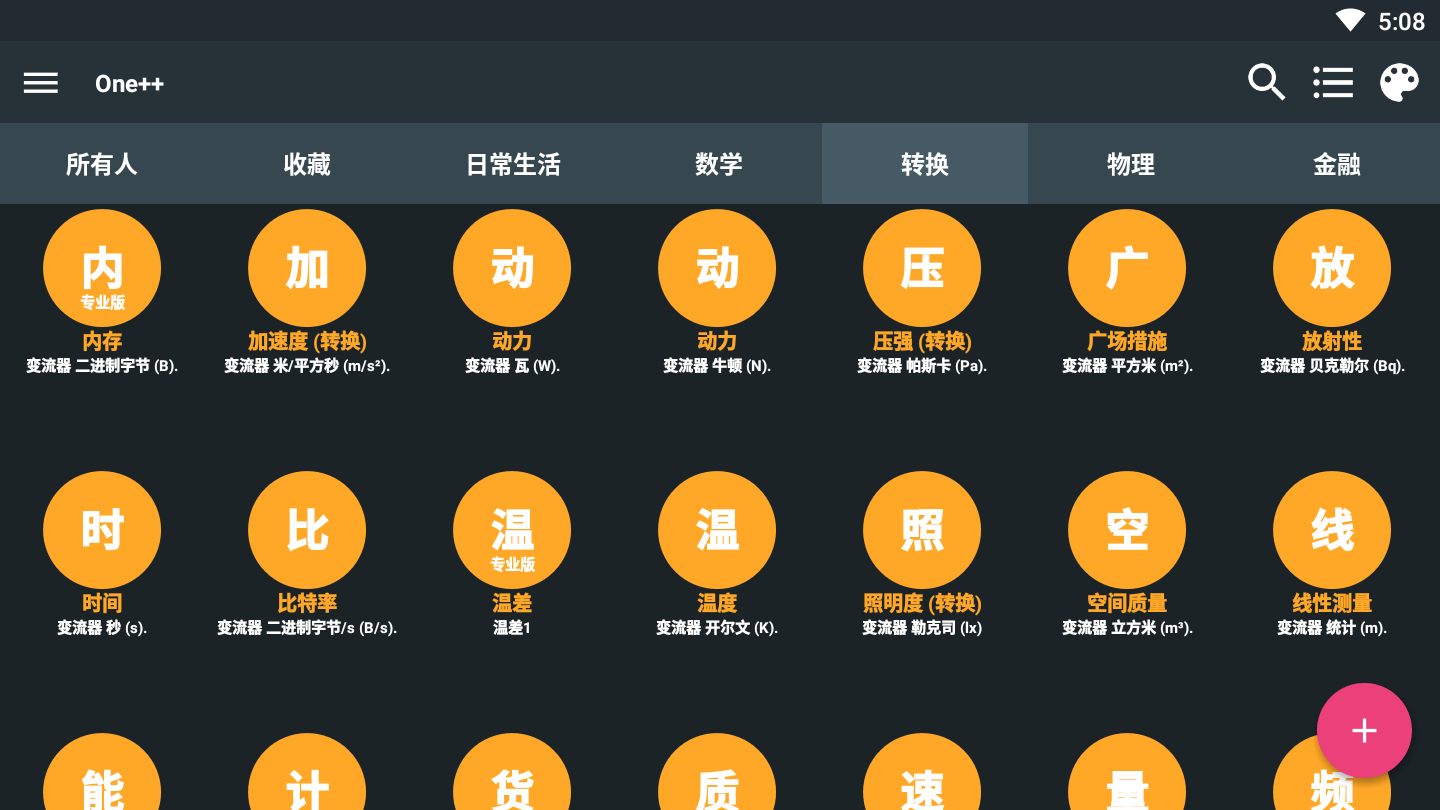Open the 计 circle icon
This screenshot has width=1440, height=810.
tap(307, 772)
